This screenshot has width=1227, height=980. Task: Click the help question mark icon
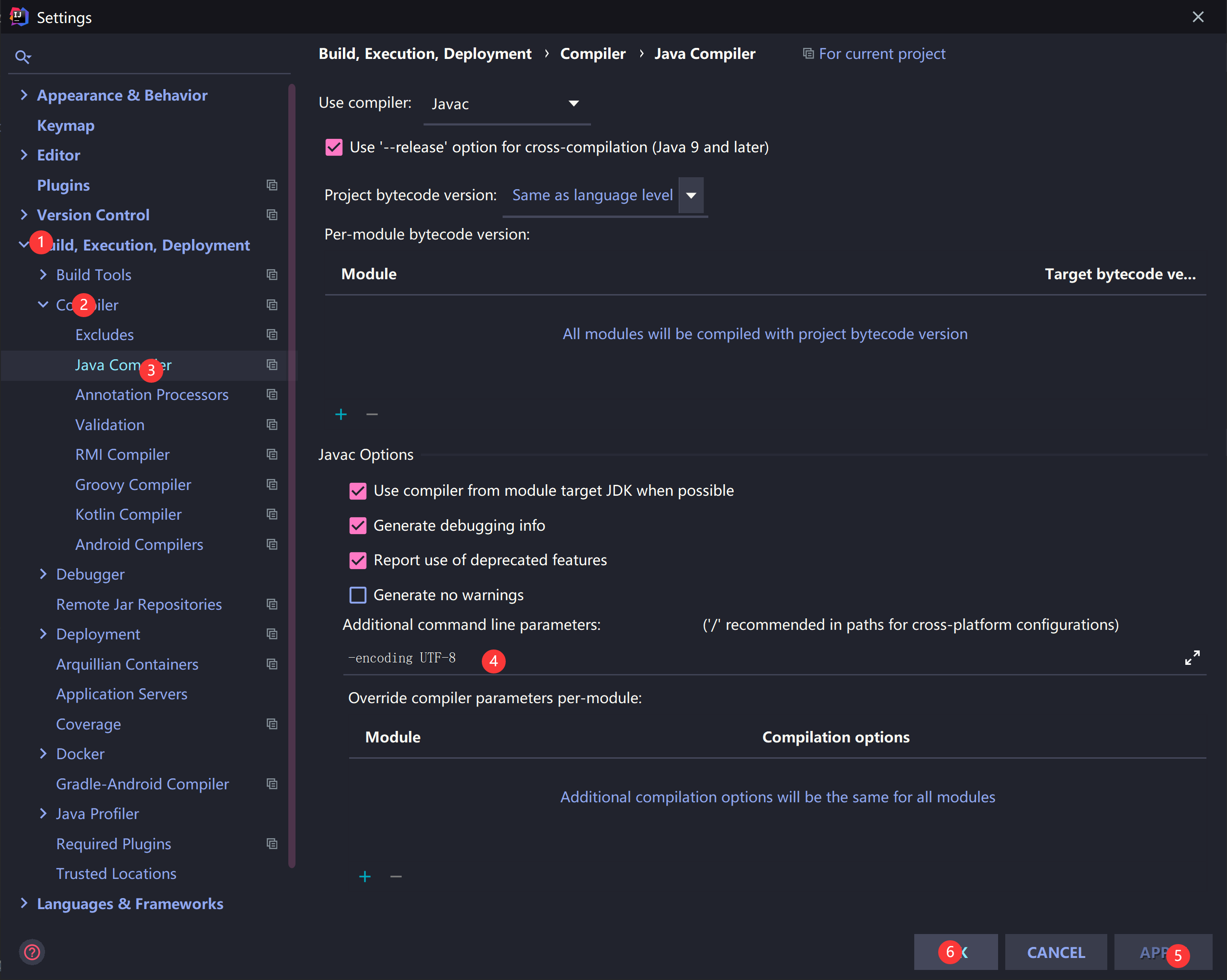[x=32, y=952]
